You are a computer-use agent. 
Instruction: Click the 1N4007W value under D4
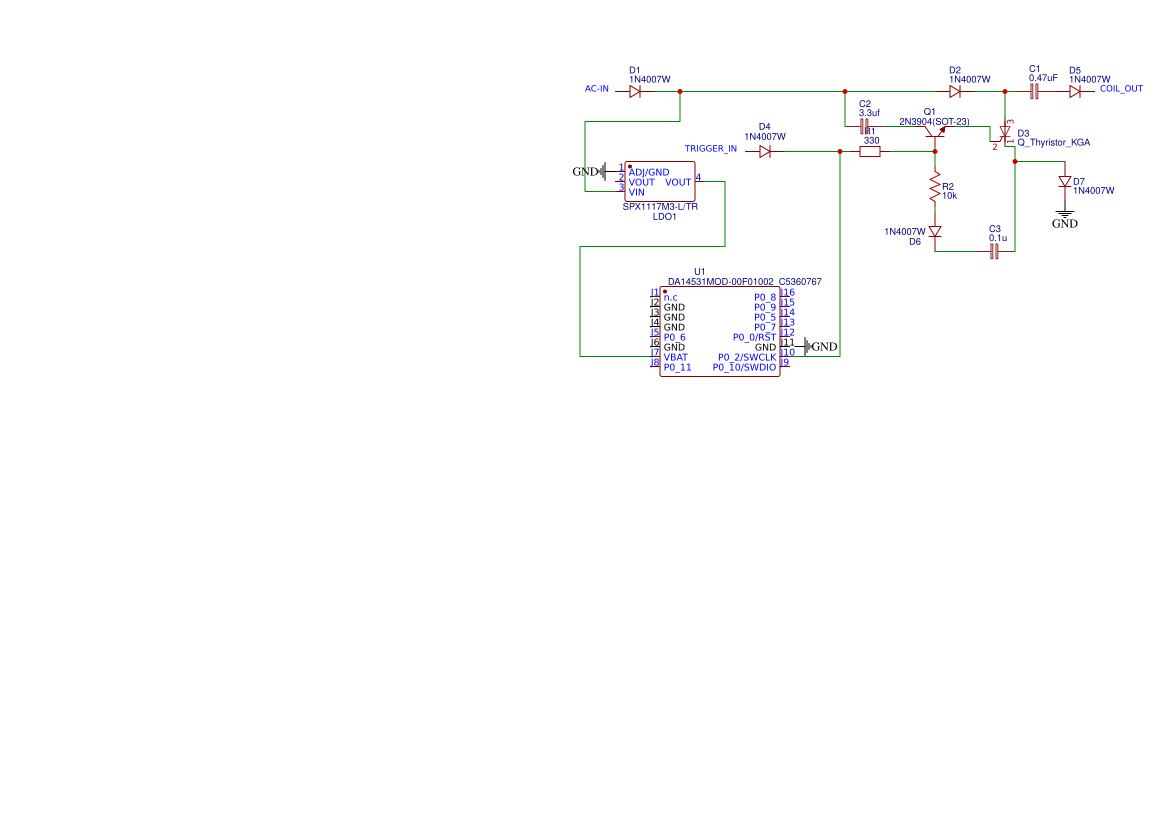765,136
